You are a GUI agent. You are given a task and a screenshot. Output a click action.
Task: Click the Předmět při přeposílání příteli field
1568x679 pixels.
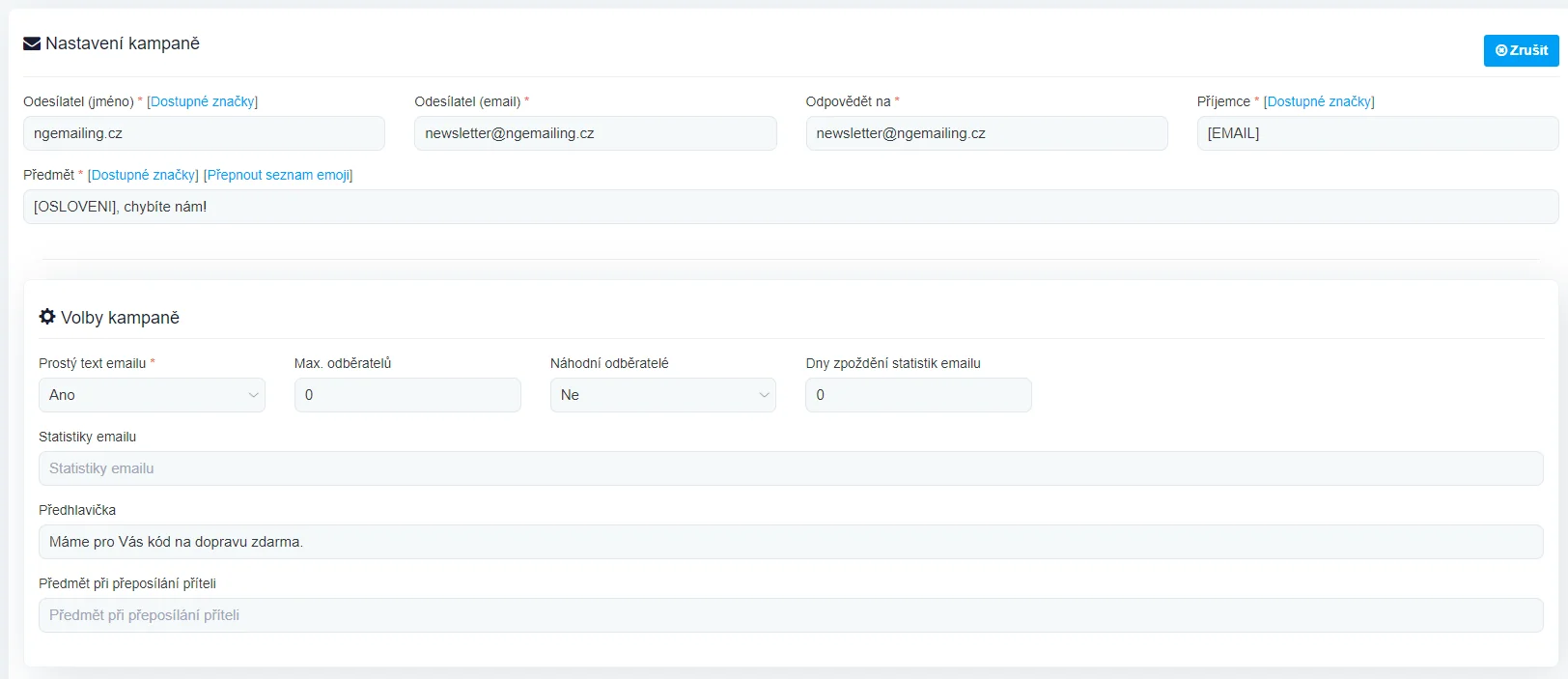790,615
